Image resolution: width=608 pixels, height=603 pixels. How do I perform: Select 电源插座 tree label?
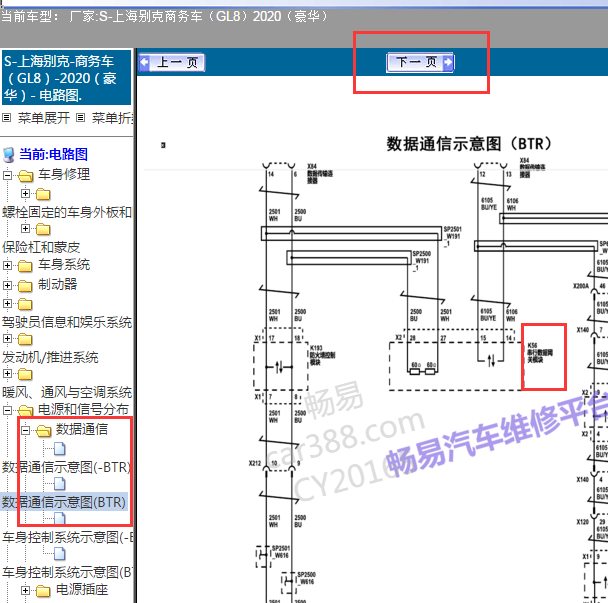point(82,590)
